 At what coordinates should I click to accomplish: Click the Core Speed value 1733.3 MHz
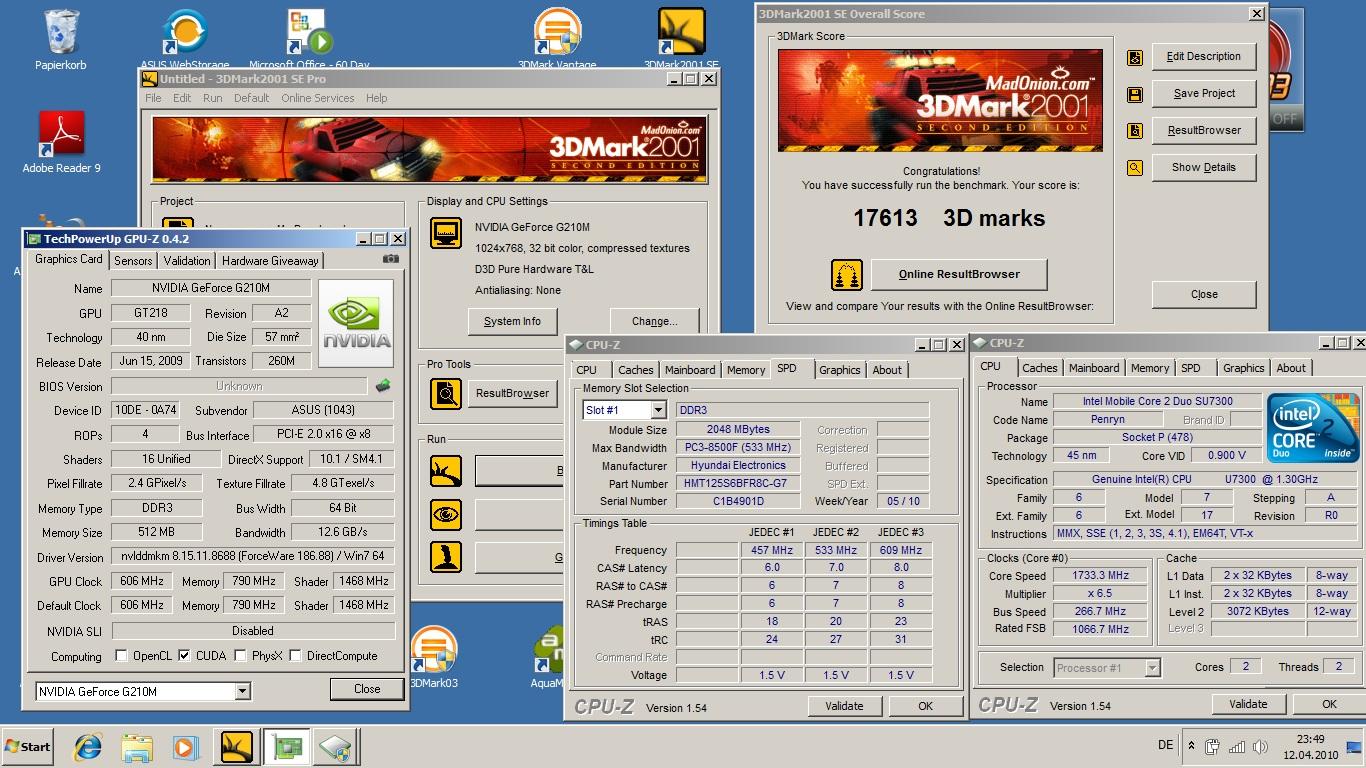[1100, 576]
